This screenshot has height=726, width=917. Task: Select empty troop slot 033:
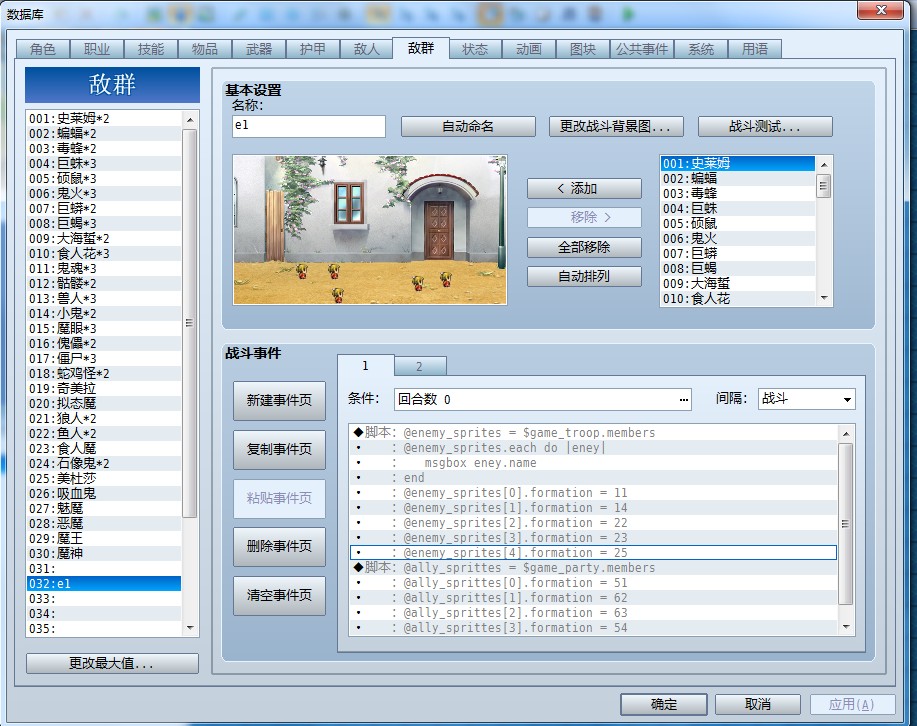point(104,598)
